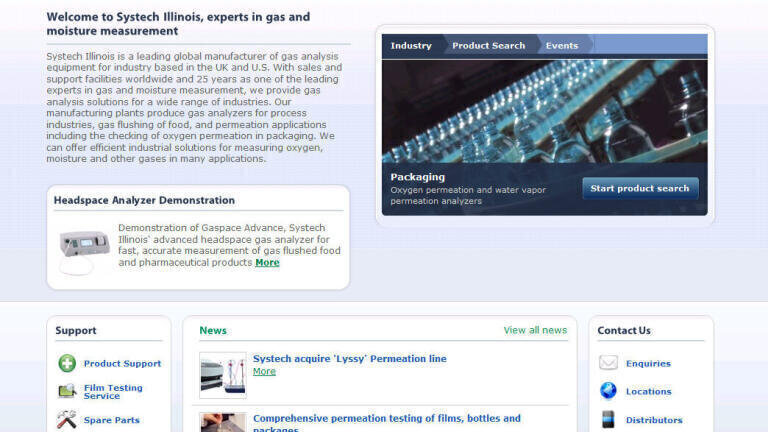Click the Start product search button
Viewport: 768px width, 432px height.
click(640, 189)
